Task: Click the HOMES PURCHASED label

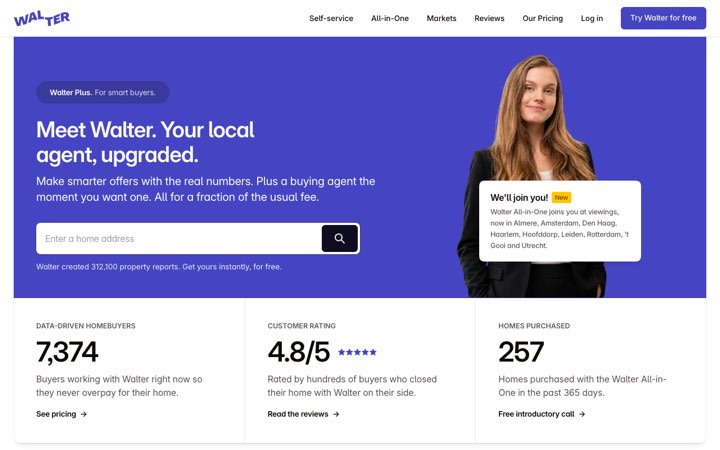Action: (534, 326)
